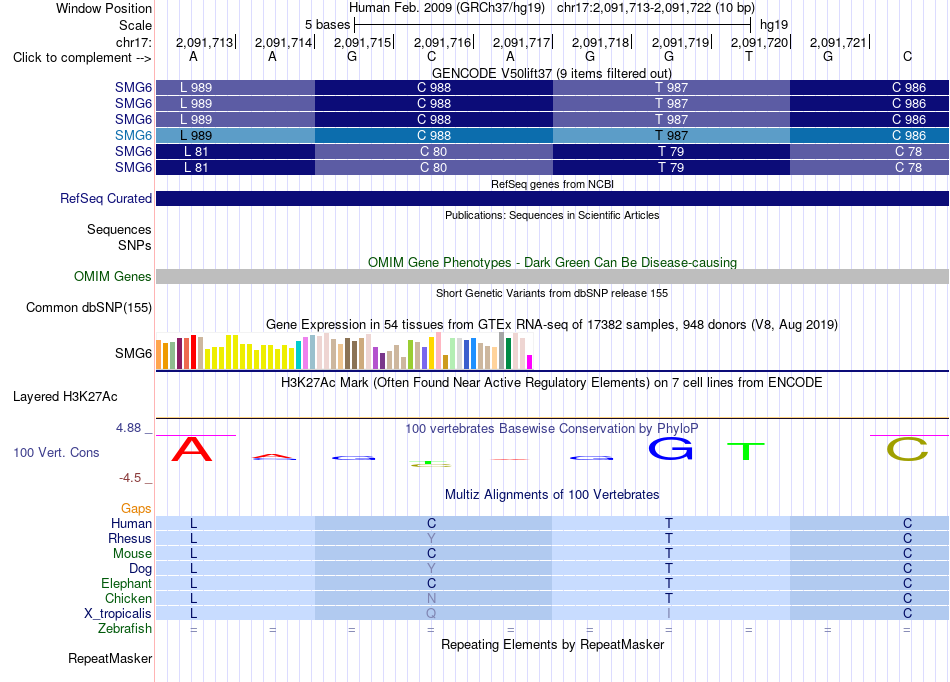Click the -4.5 lower scale value
This screenshot has width=950, height=682.
[130, 478]
